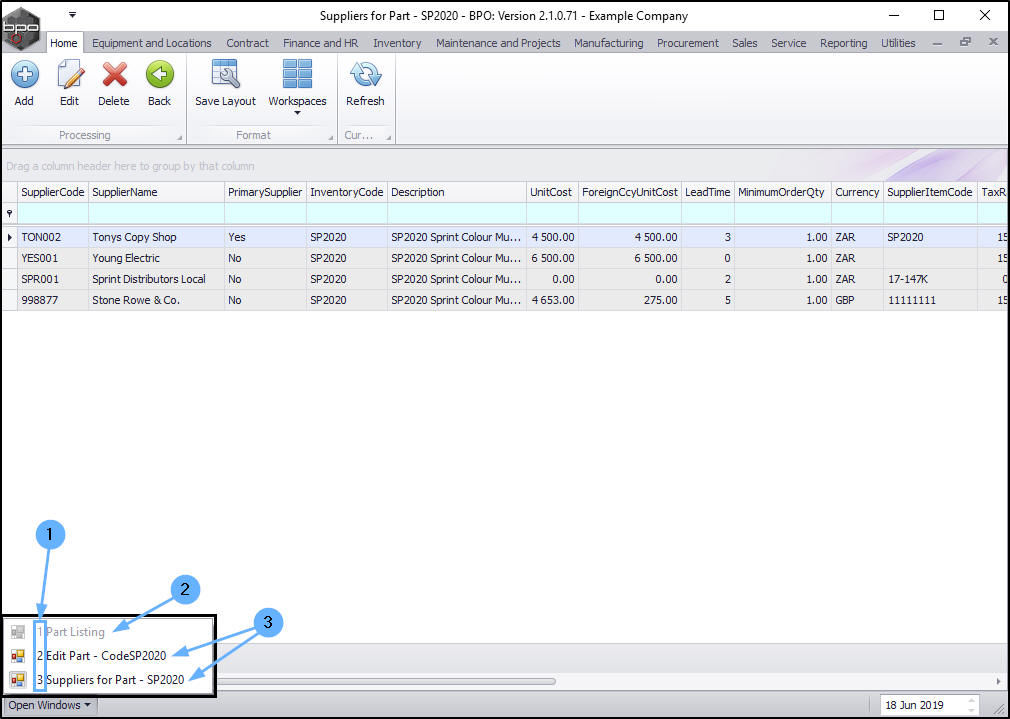Open the Utilities tab

point(898,43)
